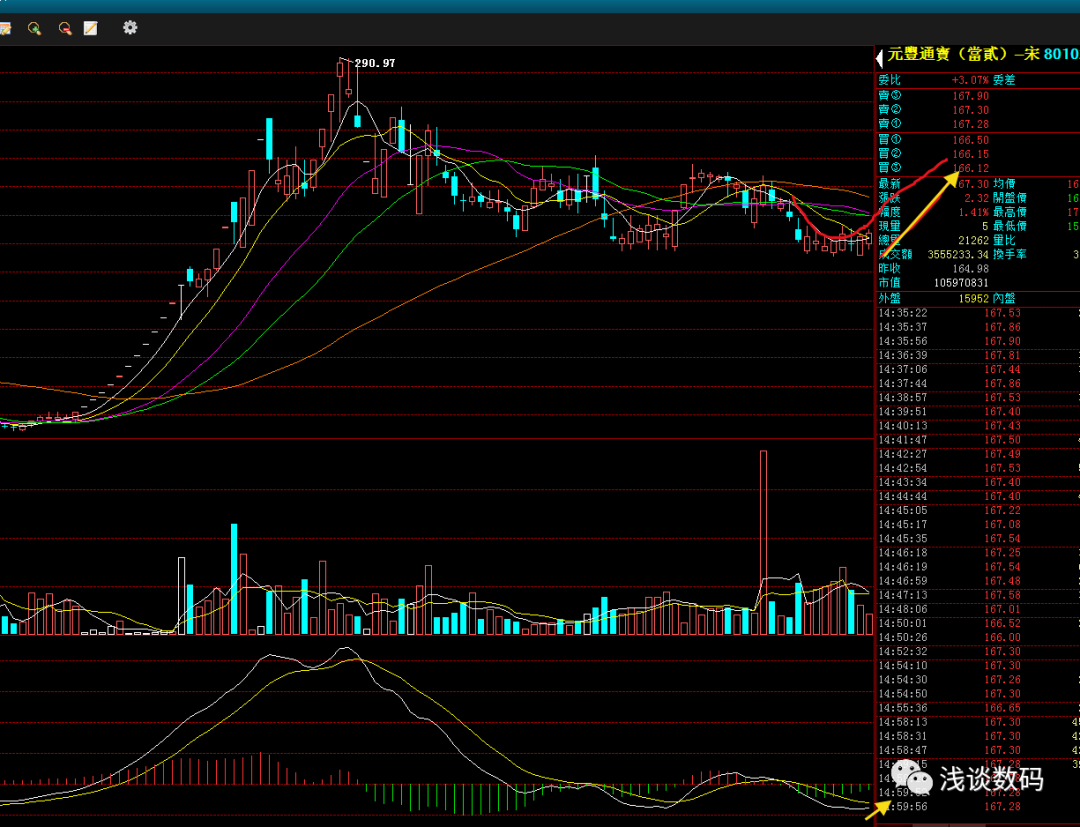The image size is (1080, 827).
Task: Click the 開盤價 label
Action: 1010,198
